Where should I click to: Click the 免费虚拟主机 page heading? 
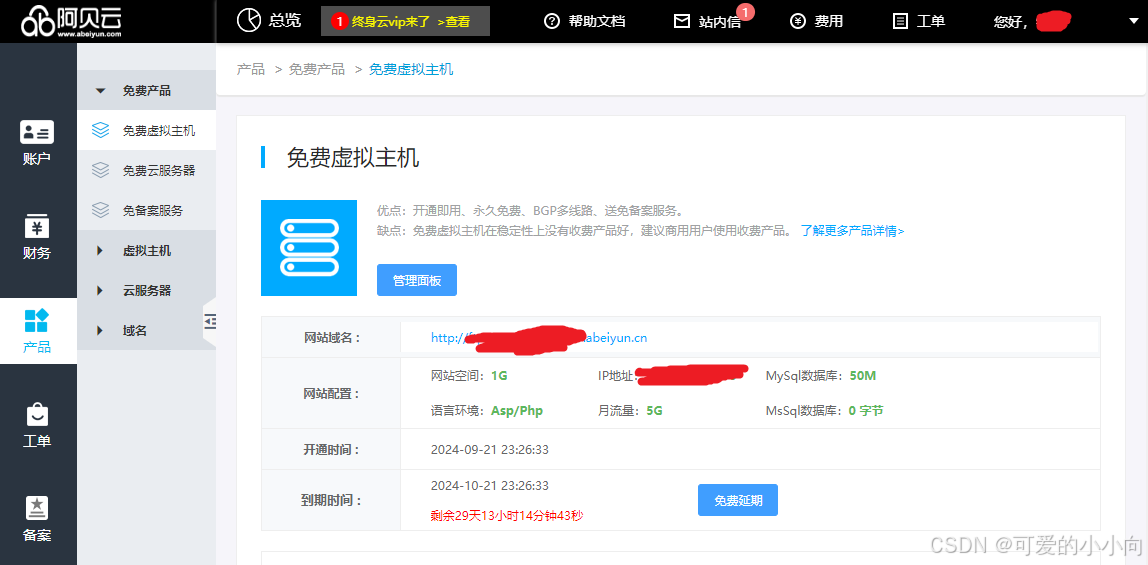[353, 157]
